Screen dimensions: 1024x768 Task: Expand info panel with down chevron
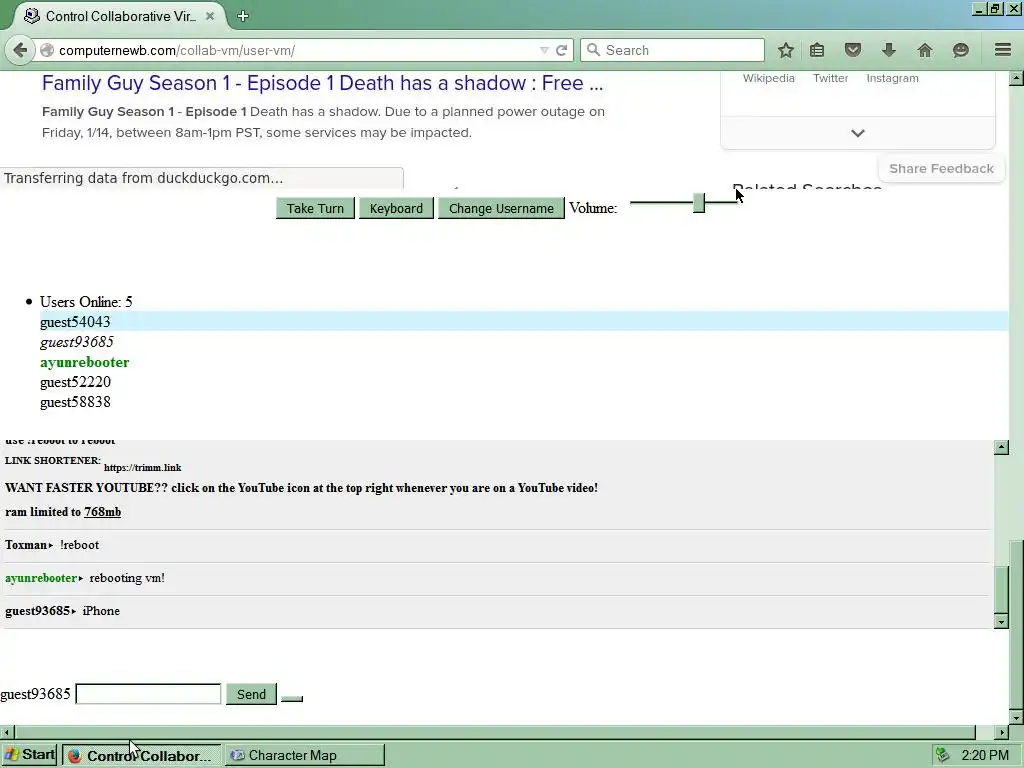[x=858, y=133]
